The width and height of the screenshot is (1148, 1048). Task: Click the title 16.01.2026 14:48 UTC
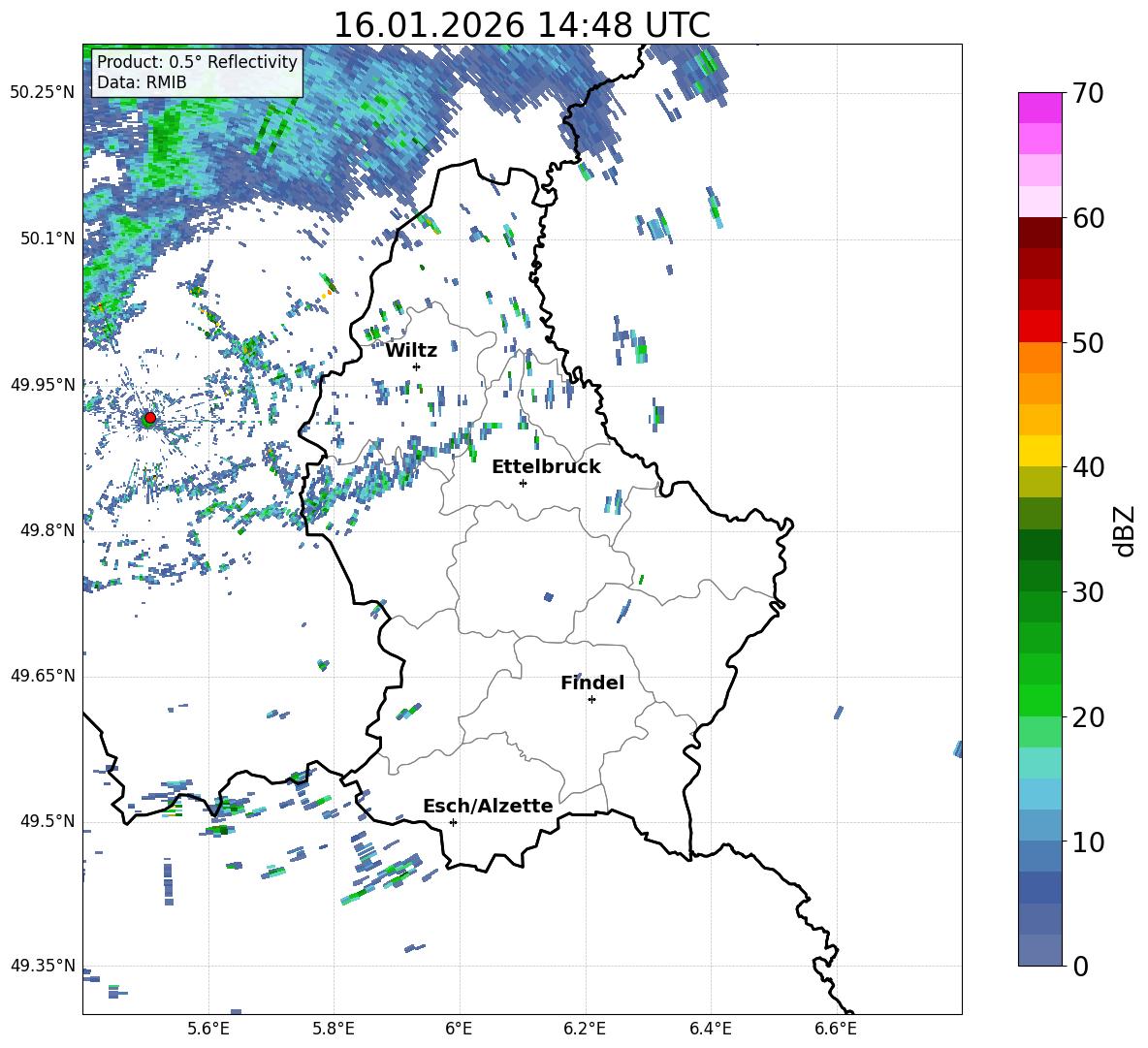pyautogui.click(x=522, y=25)
